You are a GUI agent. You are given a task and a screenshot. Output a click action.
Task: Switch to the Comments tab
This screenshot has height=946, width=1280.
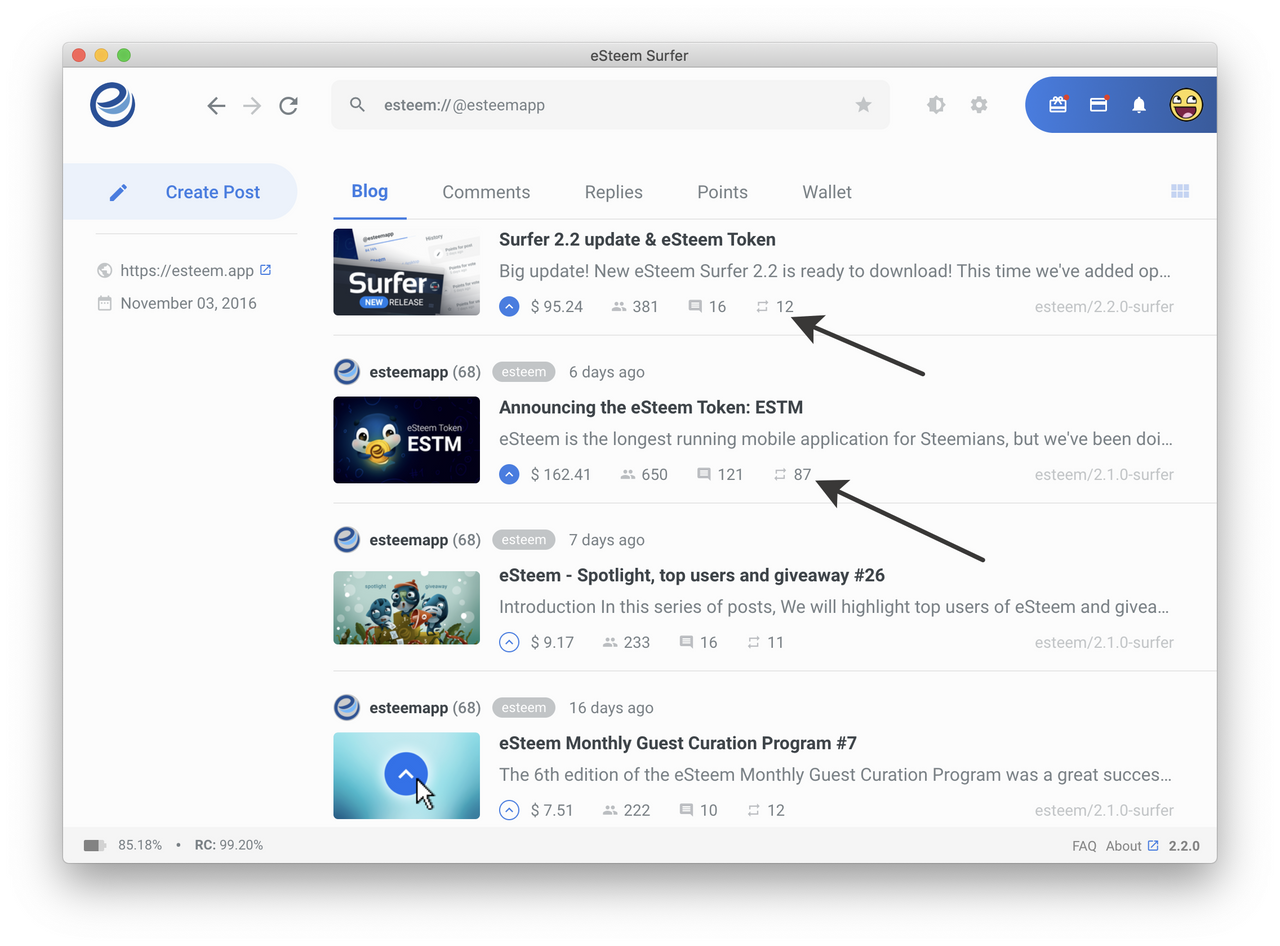486,192
